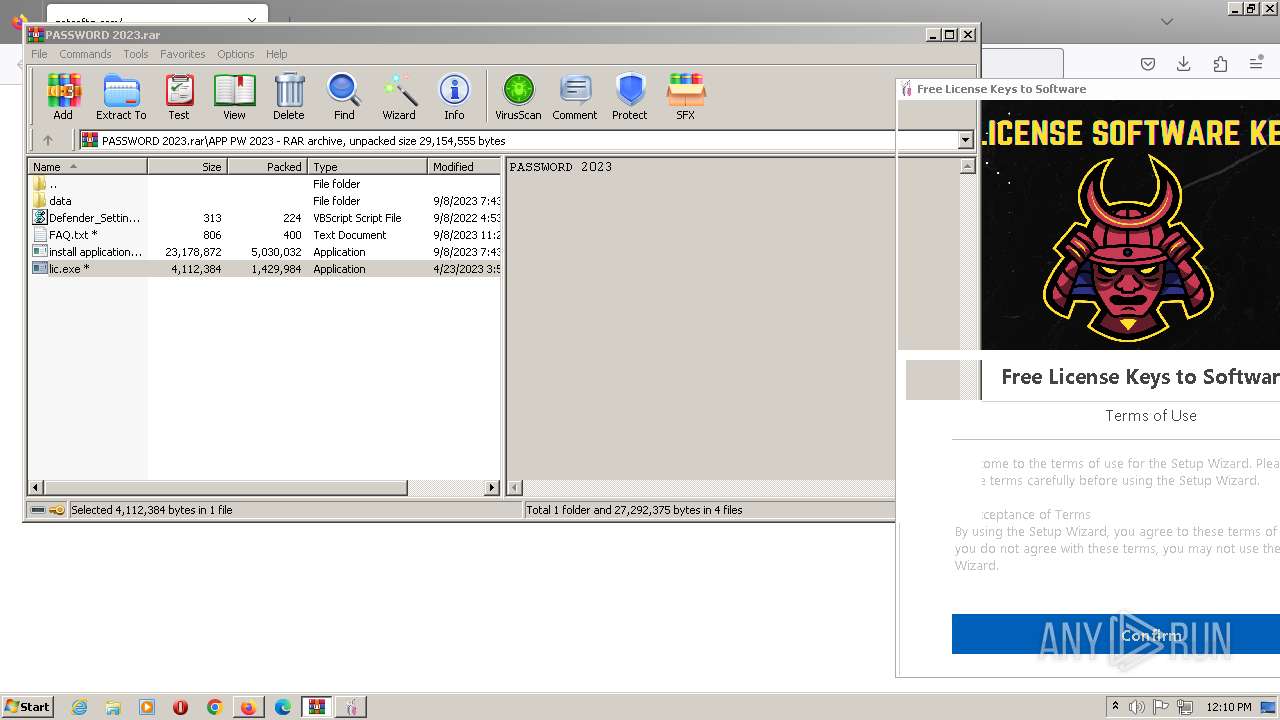
Task: Click the file list horizontal scrollbar
Action: click(x=226, y=488)
